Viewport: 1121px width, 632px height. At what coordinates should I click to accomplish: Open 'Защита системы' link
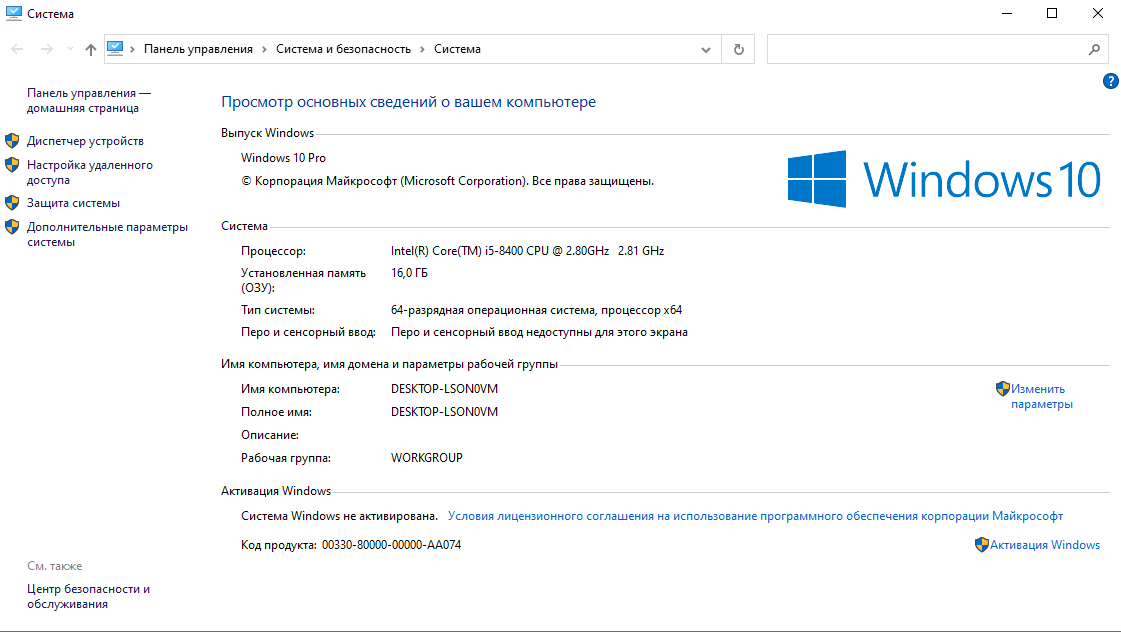pos(73,203)
